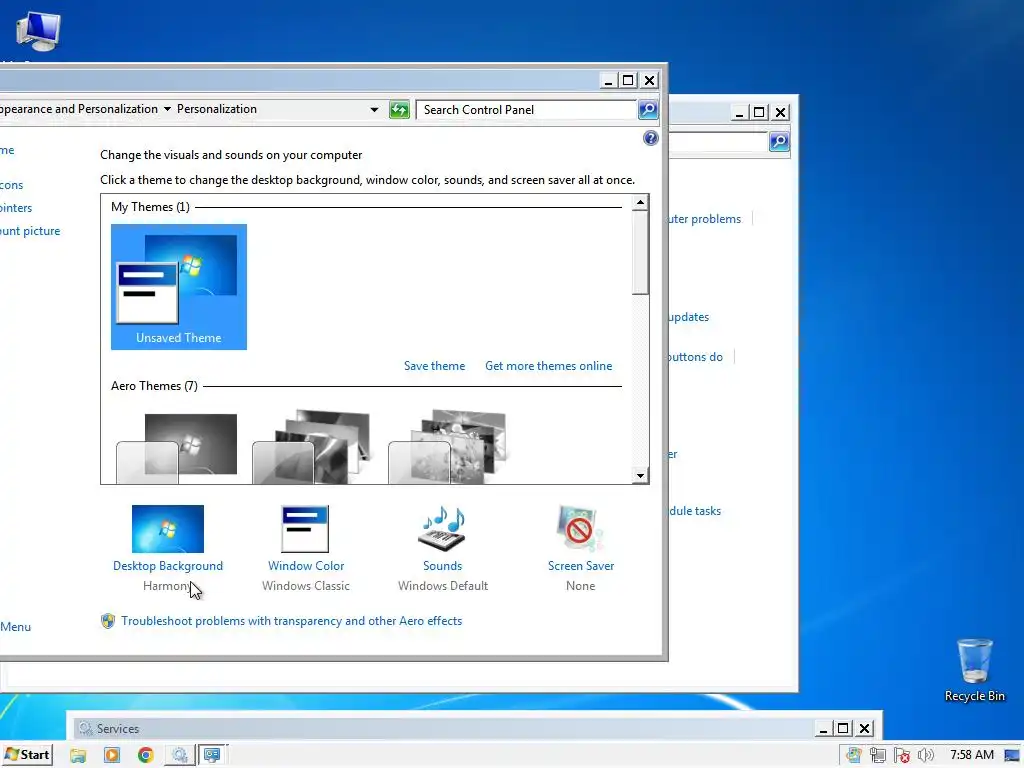Click the Search Control Panel field

click(526, 110)
